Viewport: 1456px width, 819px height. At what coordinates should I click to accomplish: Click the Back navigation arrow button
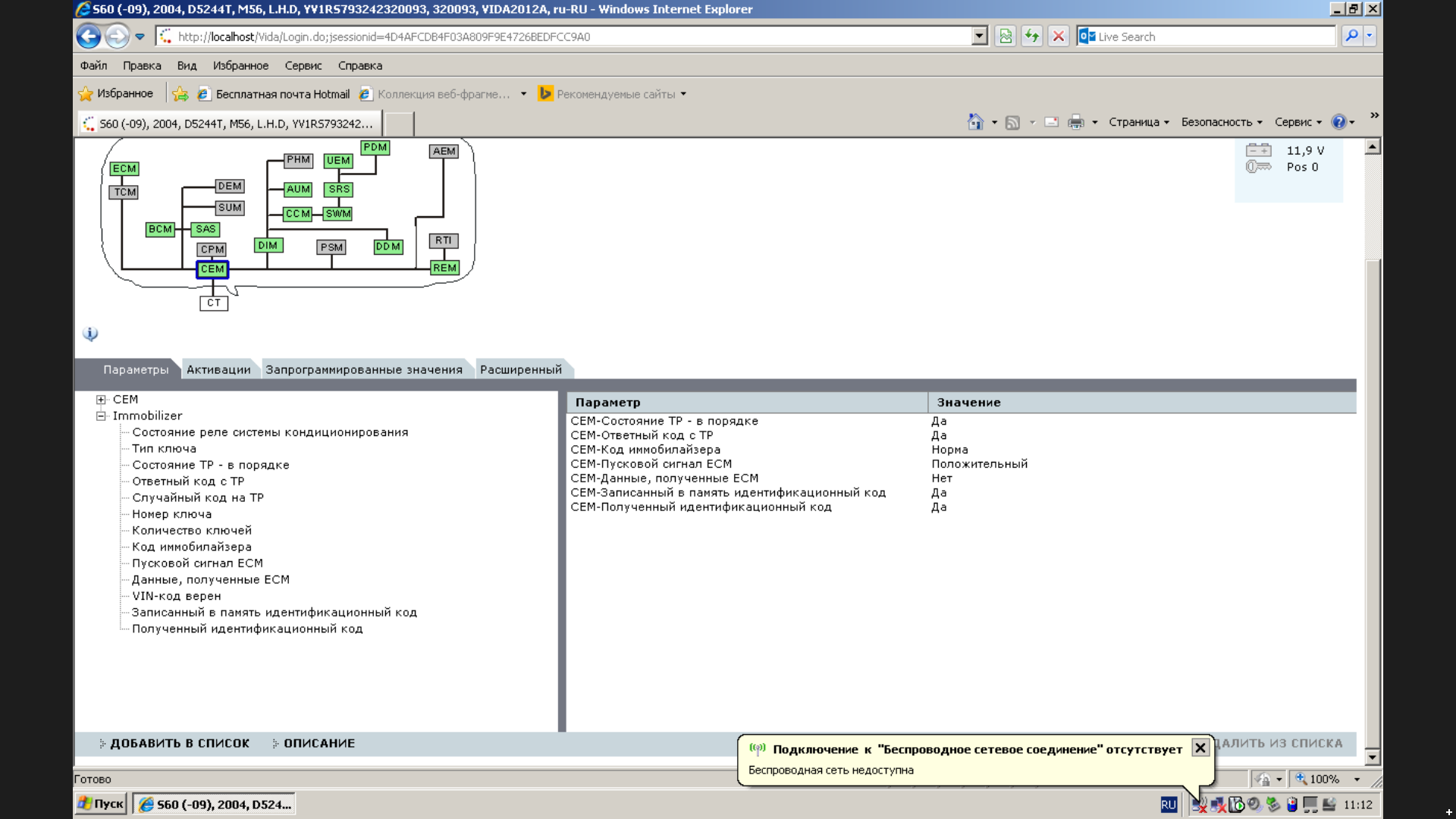(x=89, y=36)
